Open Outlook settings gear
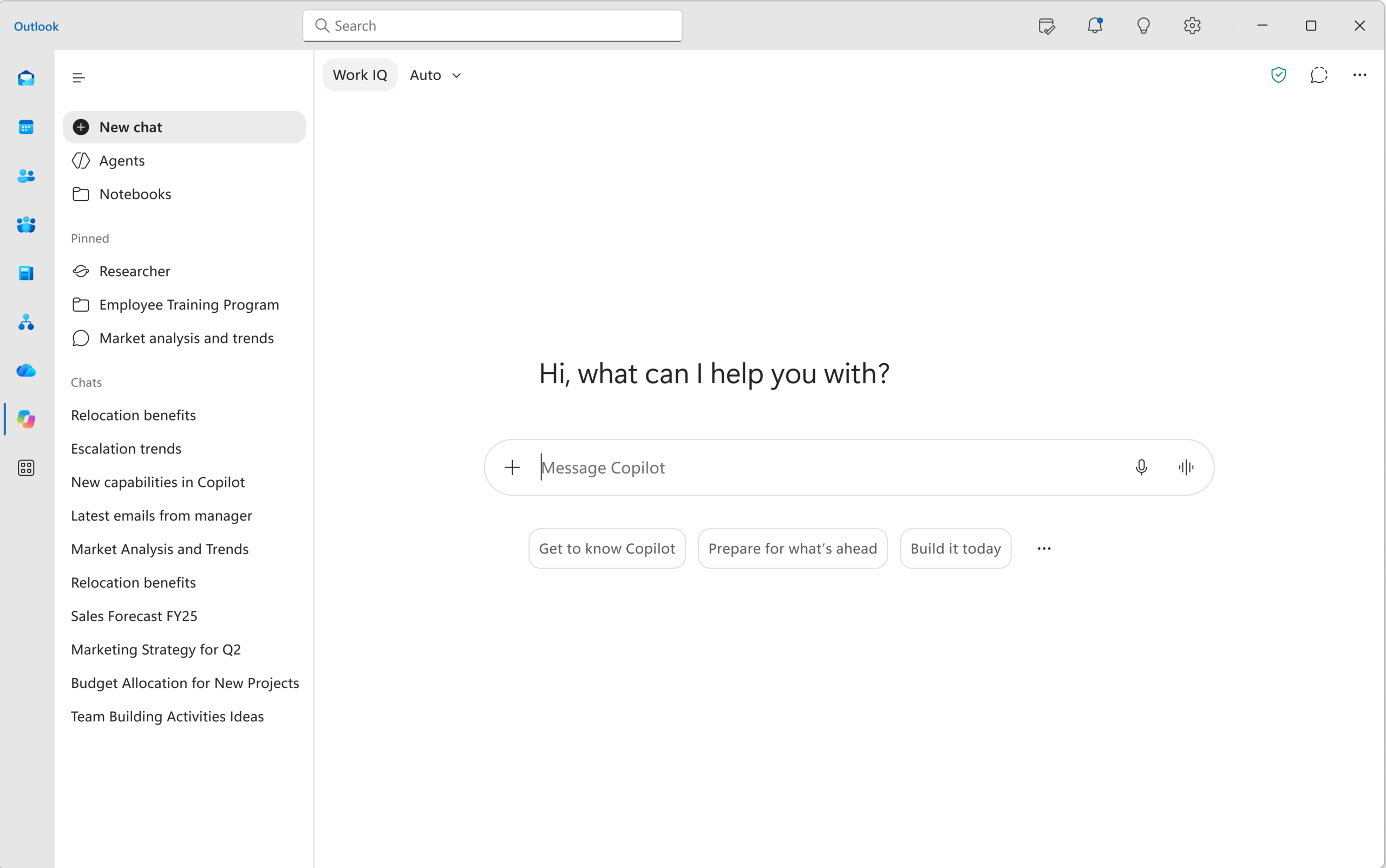Viewport: 1386px width, 868px height. (x=1192, y=26)
